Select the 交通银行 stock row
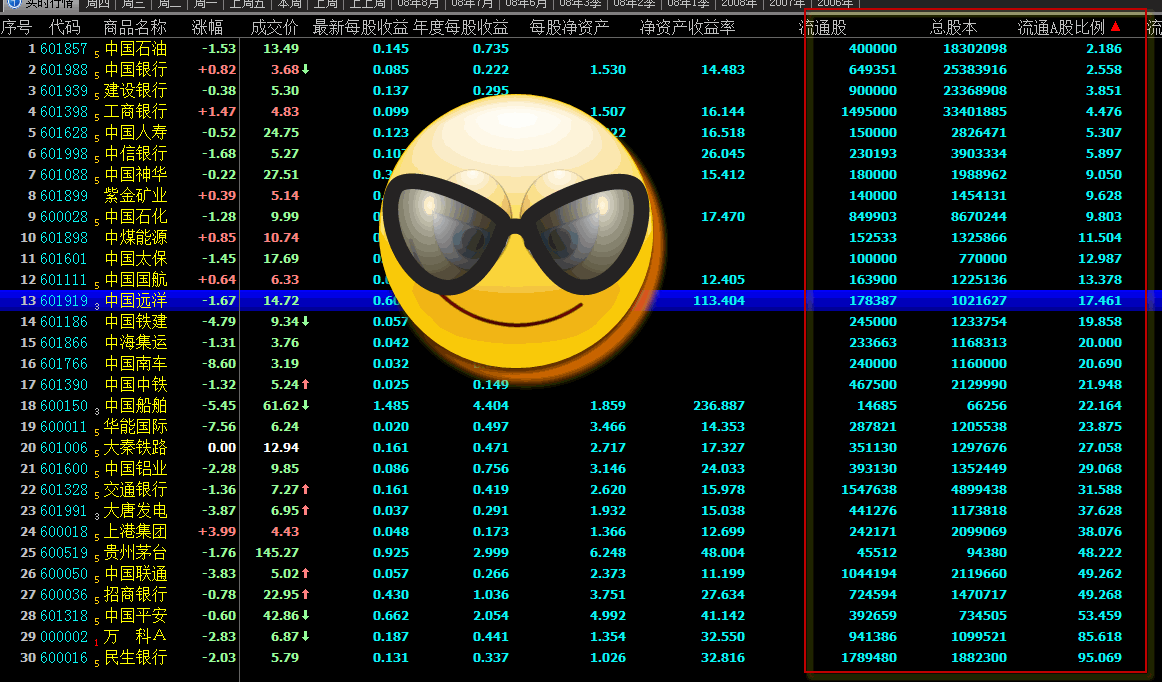 pos(581,490)
